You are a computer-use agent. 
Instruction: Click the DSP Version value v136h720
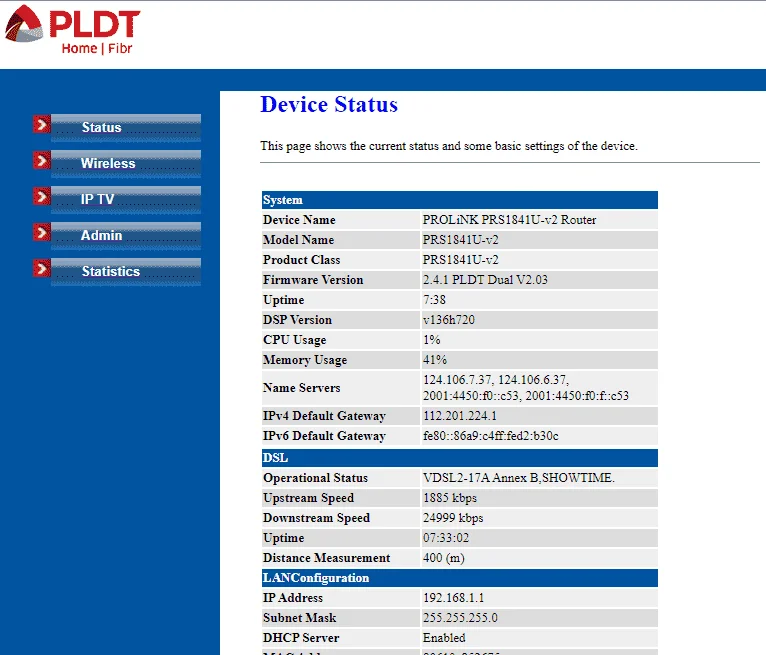(448, 320)
